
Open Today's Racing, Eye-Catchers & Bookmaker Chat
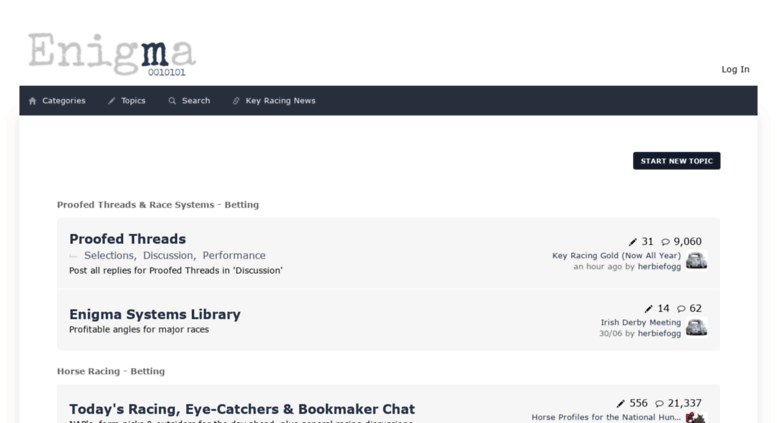click(242, 409)
